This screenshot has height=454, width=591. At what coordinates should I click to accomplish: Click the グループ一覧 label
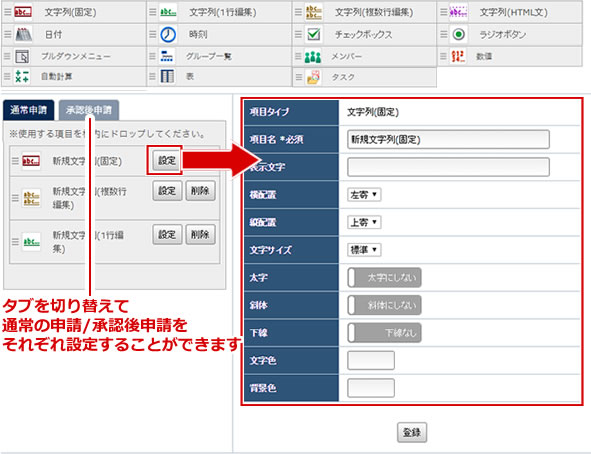(x=208, y=57)
